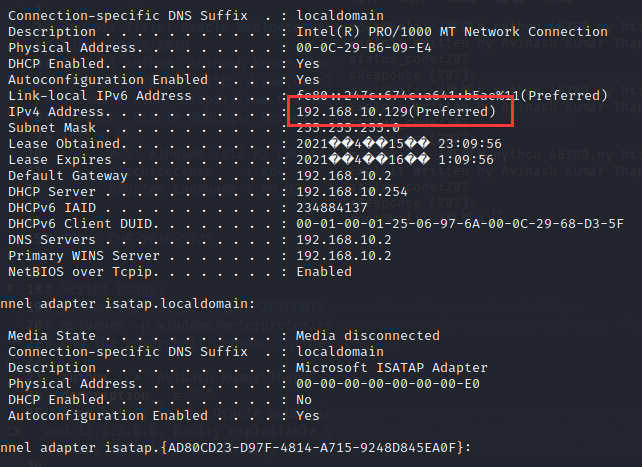642x467 pixels.
Task: Click the Lease Expires timestamp 1:09:56
Action: click(466, 160)
